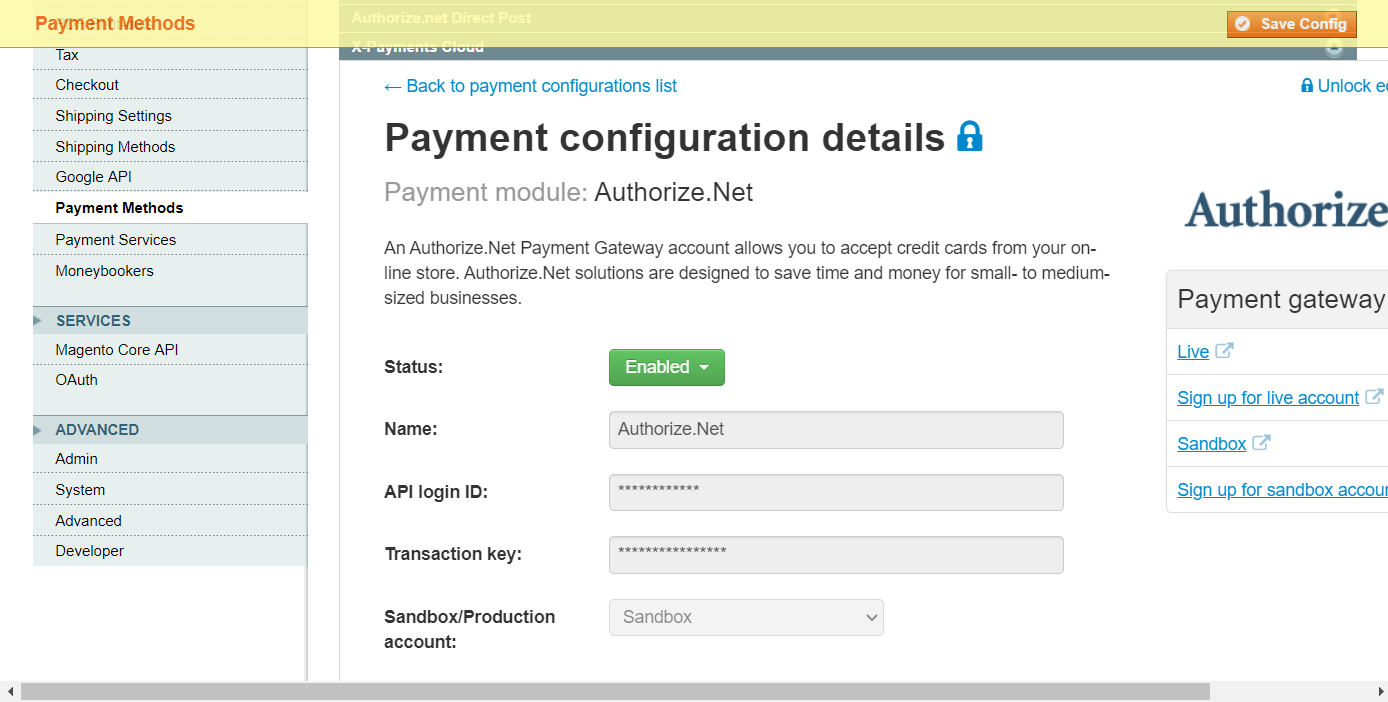
Task: Click external link icon beside Sign up for live account
Action: click(1374, 397)
